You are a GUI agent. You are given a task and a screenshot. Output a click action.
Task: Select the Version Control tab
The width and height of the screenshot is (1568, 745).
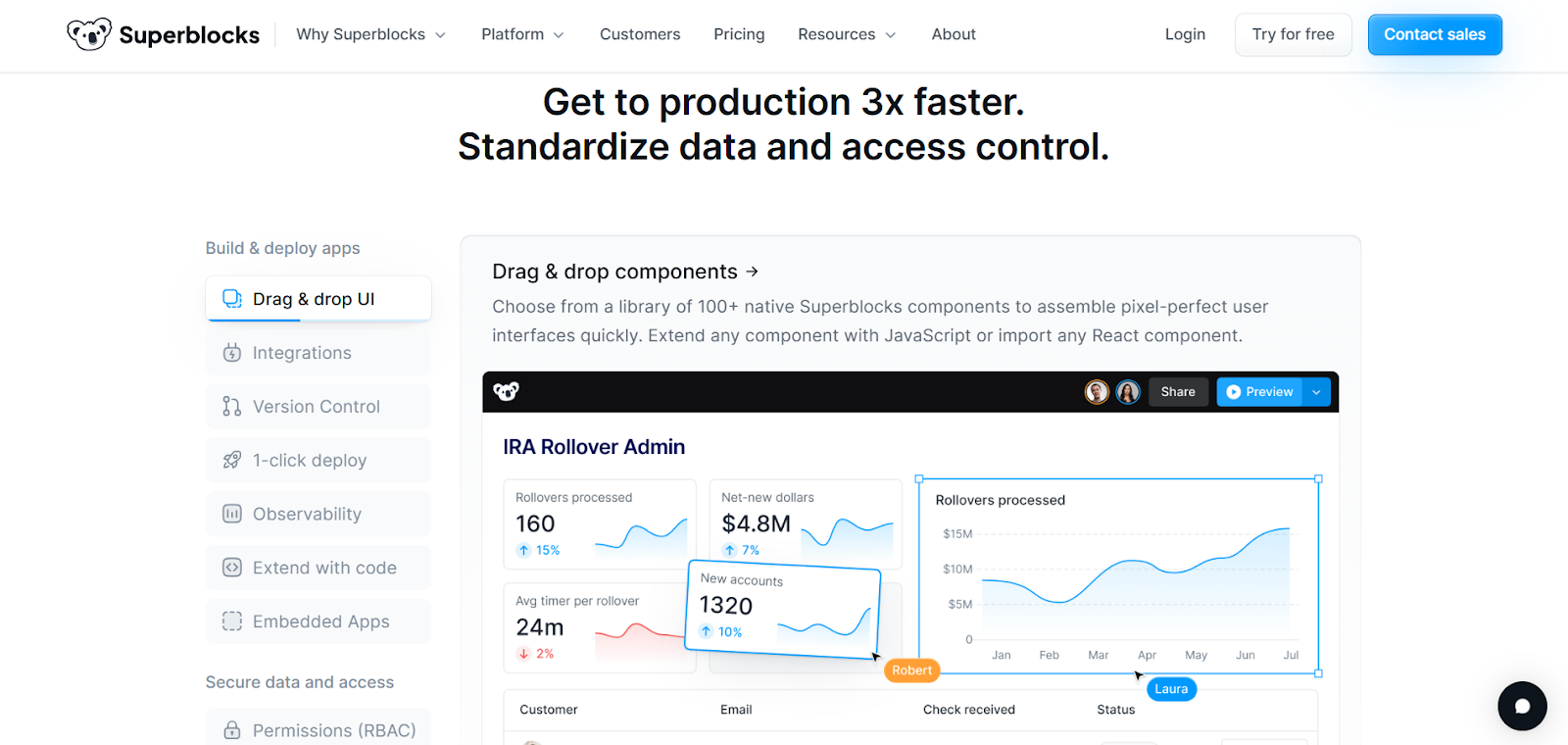point(318,407)
